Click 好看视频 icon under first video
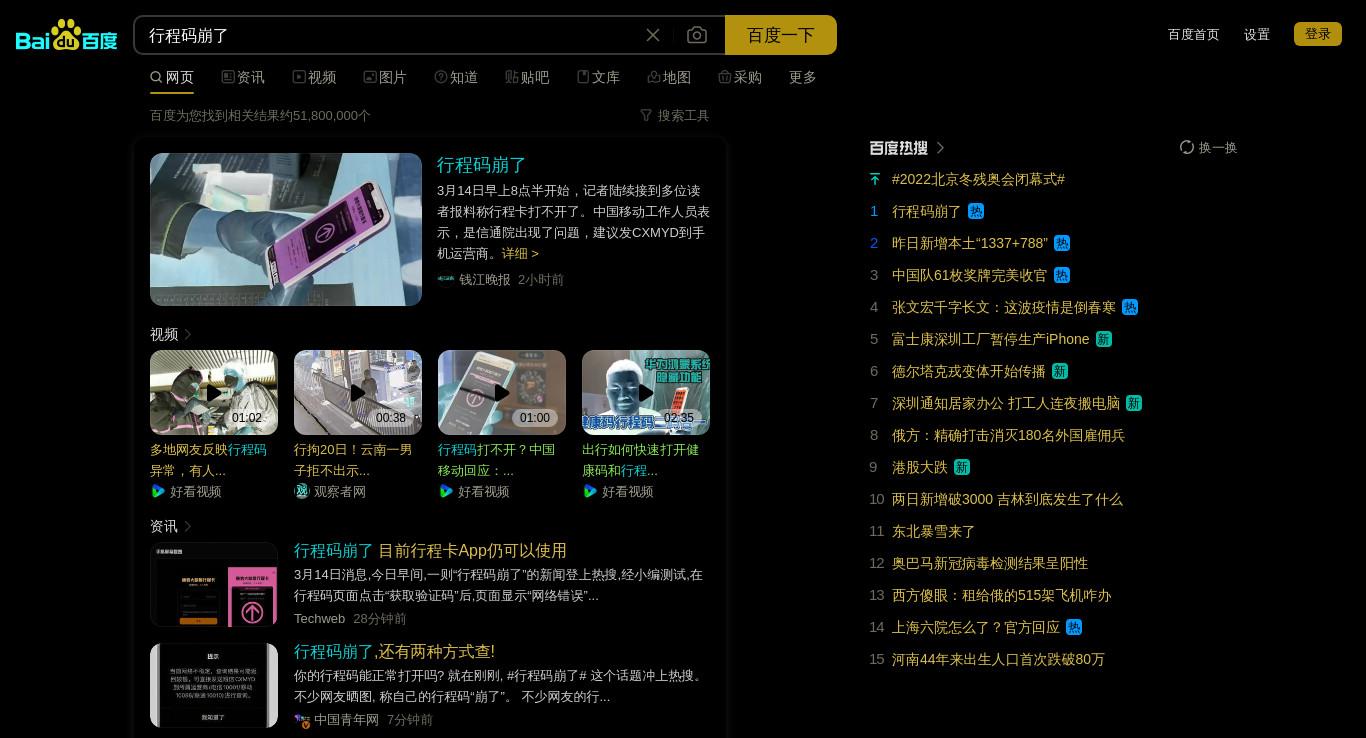 tap(158, 491)
